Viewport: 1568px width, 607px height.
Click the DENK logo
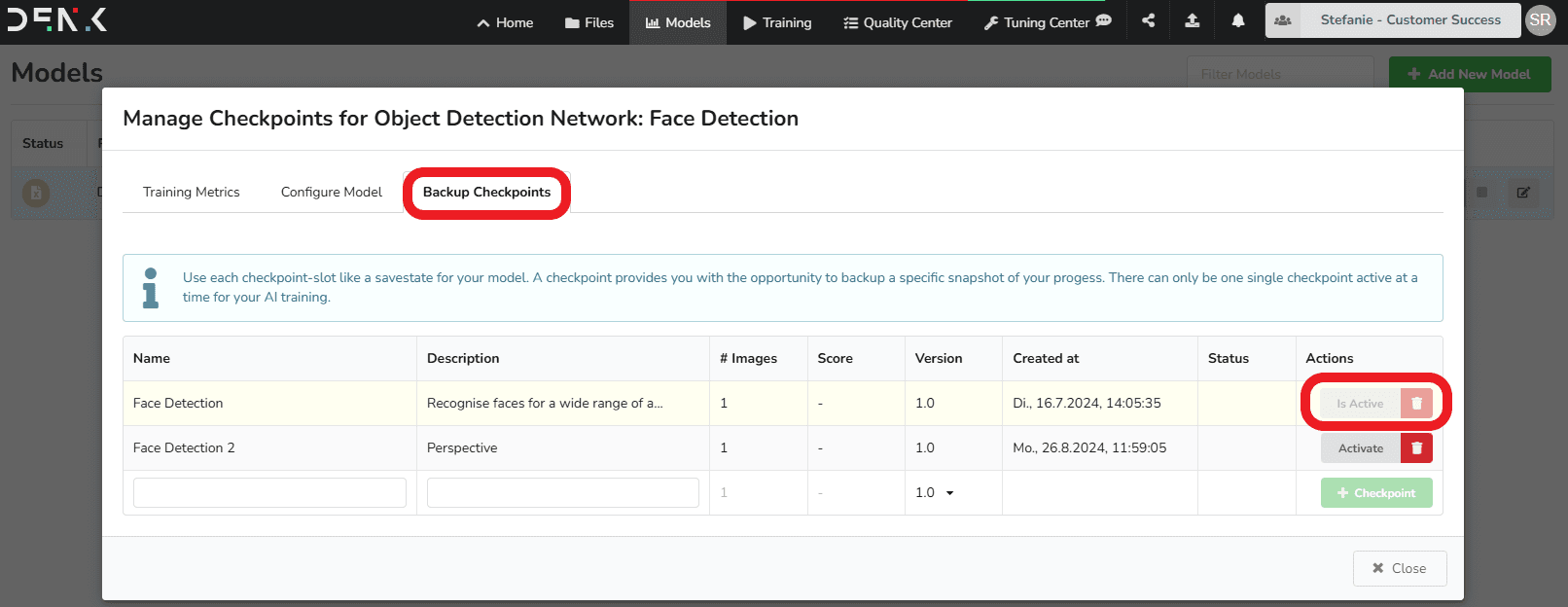56,19
